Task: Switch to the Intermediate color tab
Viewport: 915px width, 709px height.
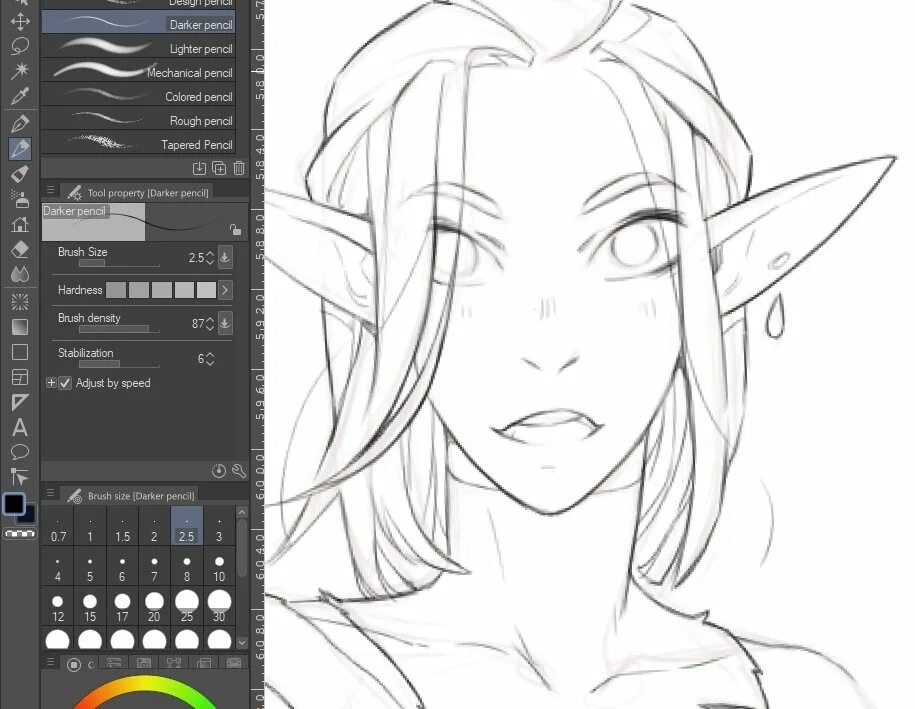Action: coord(174,663)
